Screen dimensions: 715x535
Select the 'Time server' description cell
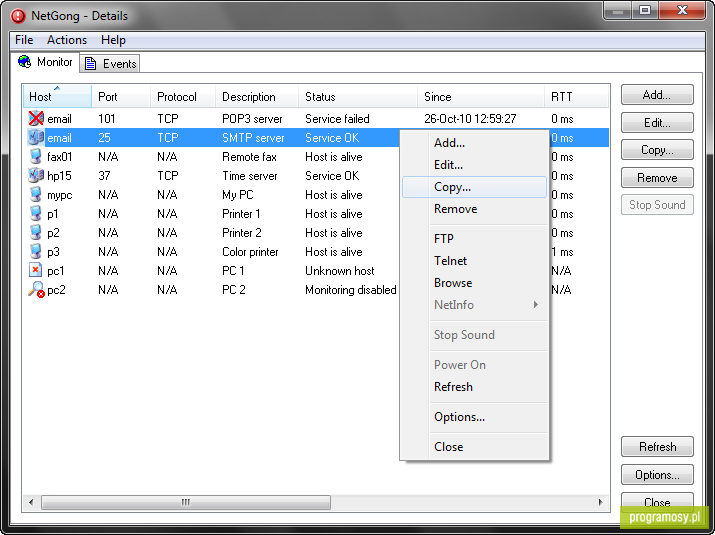point(249,176)
